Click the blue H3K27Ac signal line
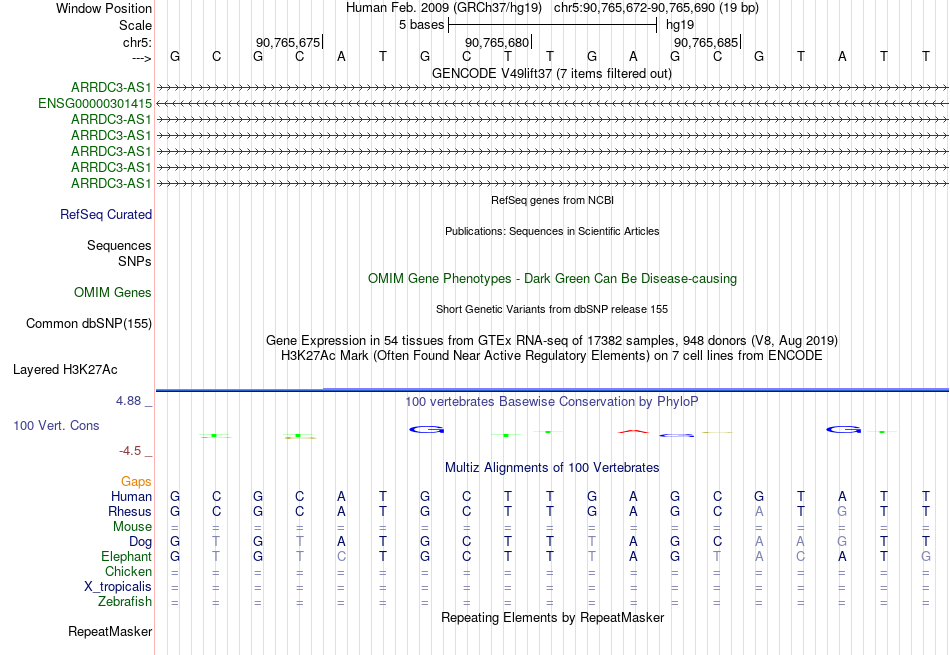Viewport: 950px width, 655px height. coord(552,390)
